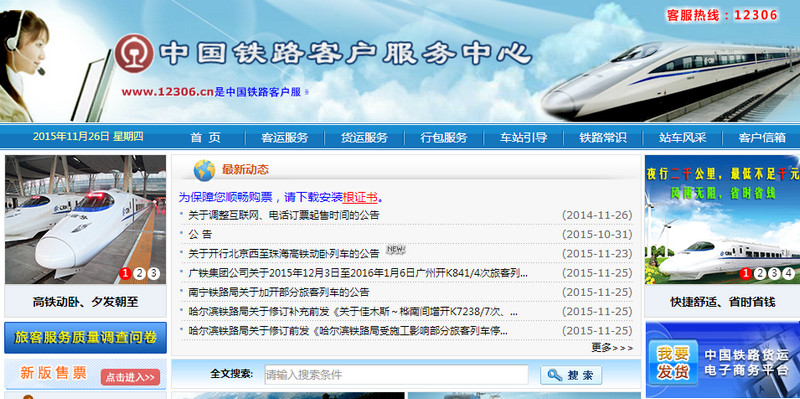Screen dimensions: 800x399
Task: Open the 首页 navigation tab
Action: [x=206, y=137]
